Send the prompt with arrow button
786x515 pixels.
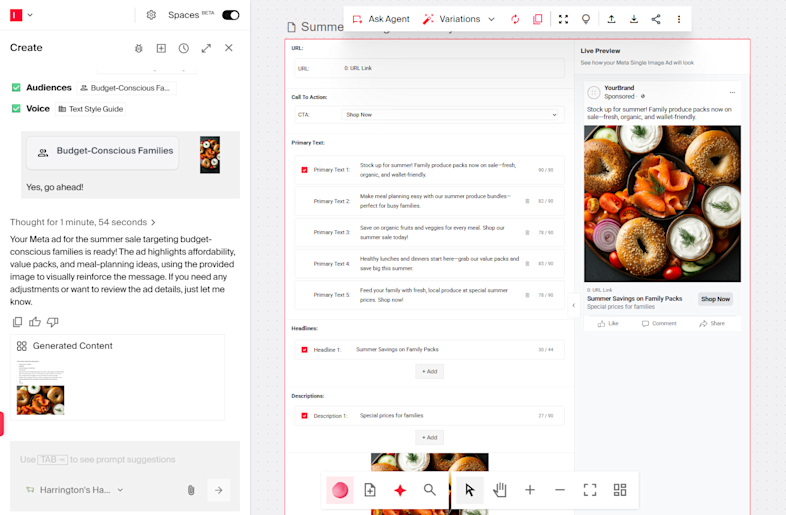[x=219, y=490]
